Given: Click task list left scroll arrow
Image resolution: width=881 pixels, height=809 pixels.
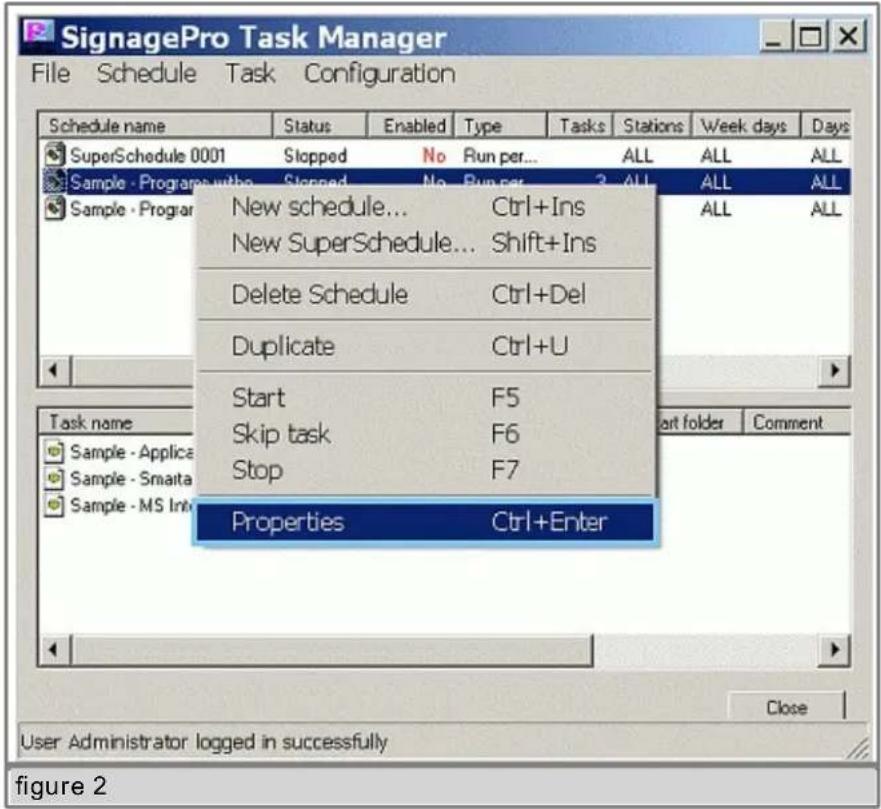Looking at the screenshot, I should tap(54, 649).
